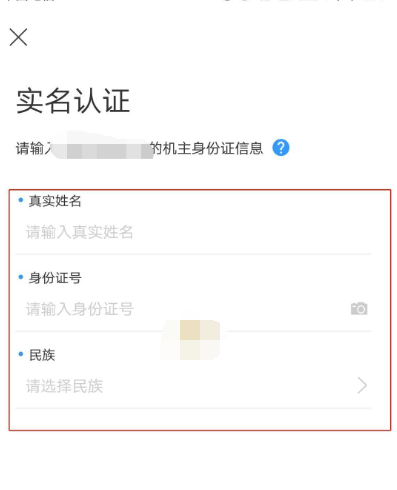Click the blue bullet beside 民族
This screenshot has height=490, width=397.
[x=21, y=354]
